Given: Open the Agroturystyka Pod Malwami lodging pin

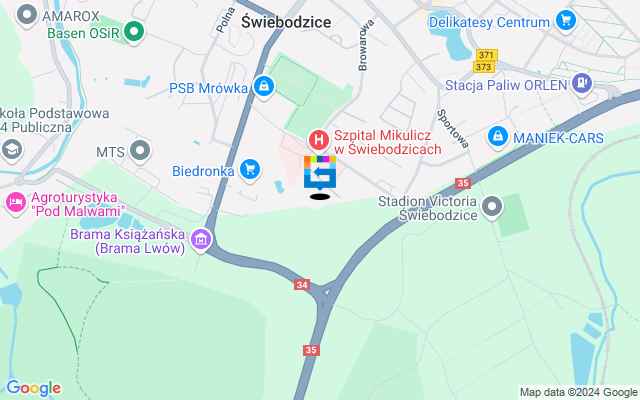Looking at the screenshot, I should 16,203.
